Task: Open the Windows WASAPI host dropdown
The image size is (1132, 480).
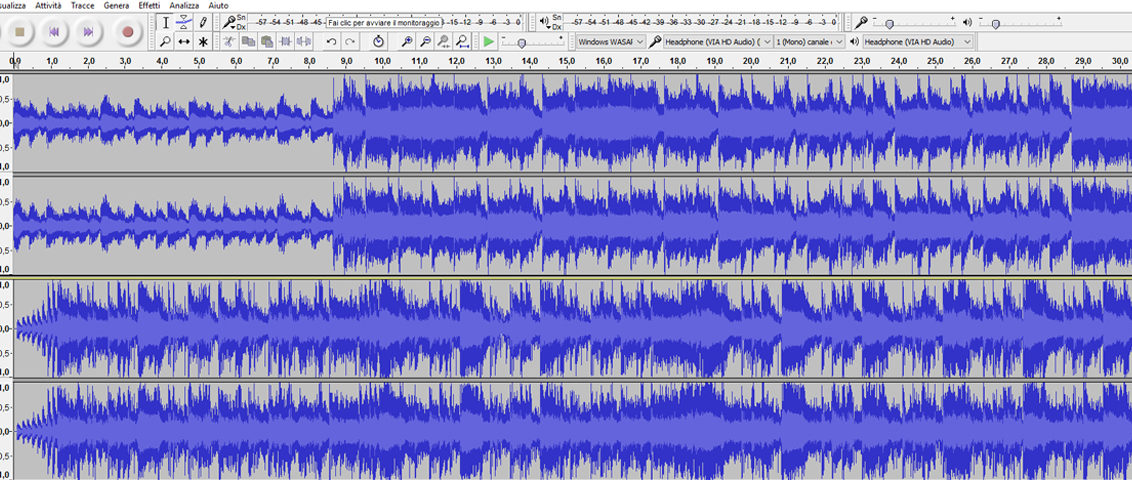Action: (x=610, y=42)
